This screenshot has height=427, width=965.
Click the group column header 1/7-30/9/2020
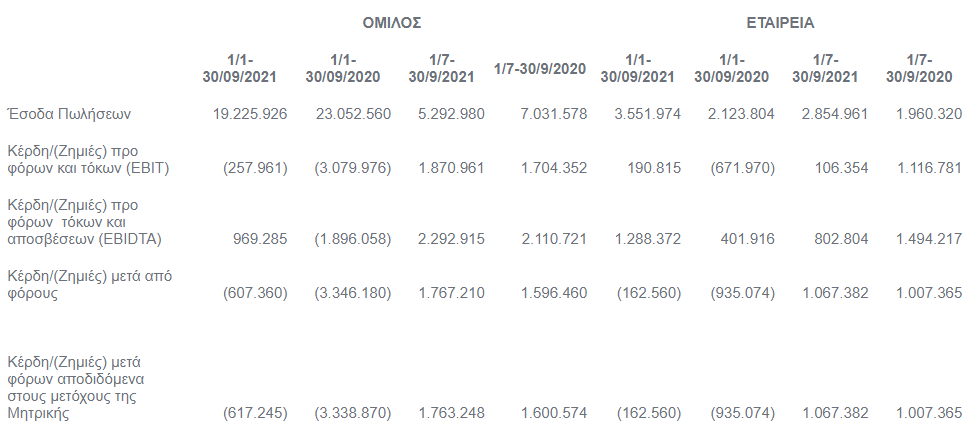coord(540,68)
